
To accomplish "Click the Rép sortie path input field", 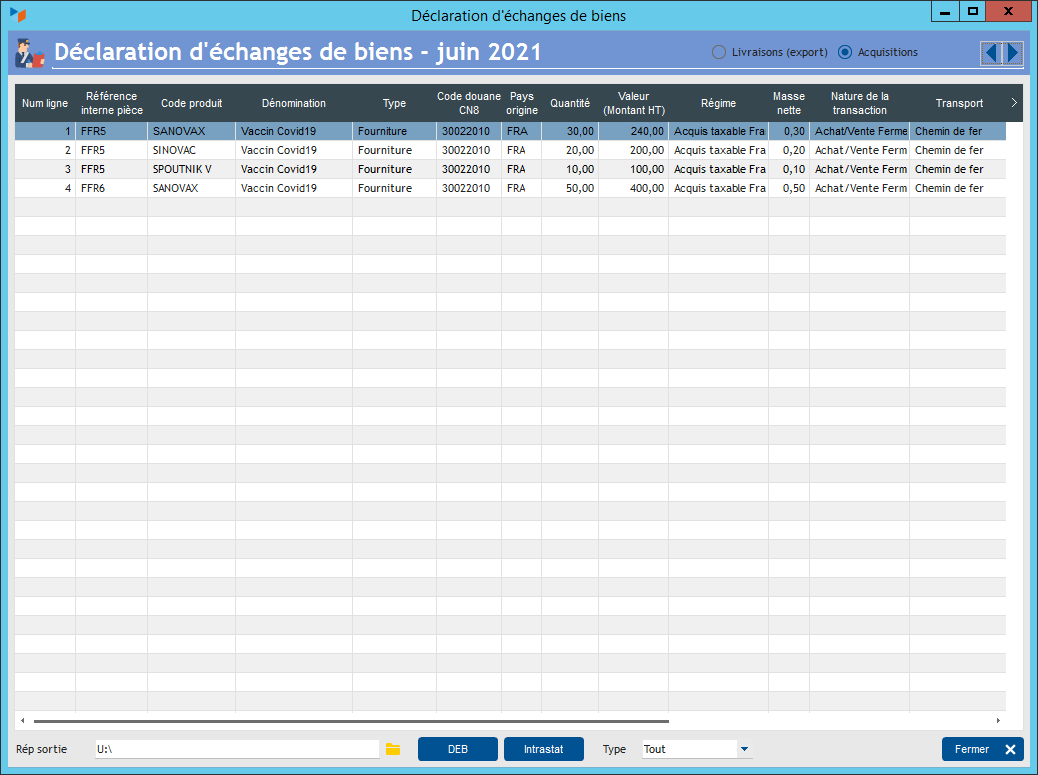I will (x=237, y=749).
